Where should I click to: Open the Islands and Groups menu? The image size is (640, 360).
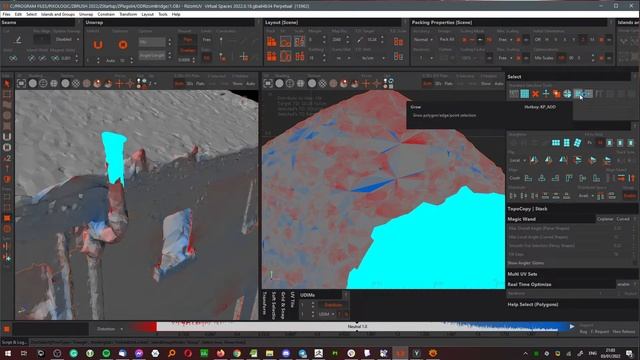58,14
